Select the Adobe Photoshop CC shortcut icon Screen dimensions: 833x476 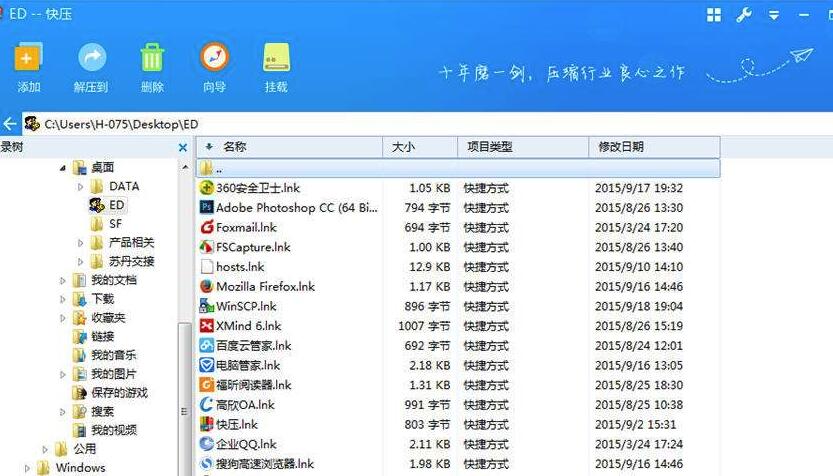[206, 207]
